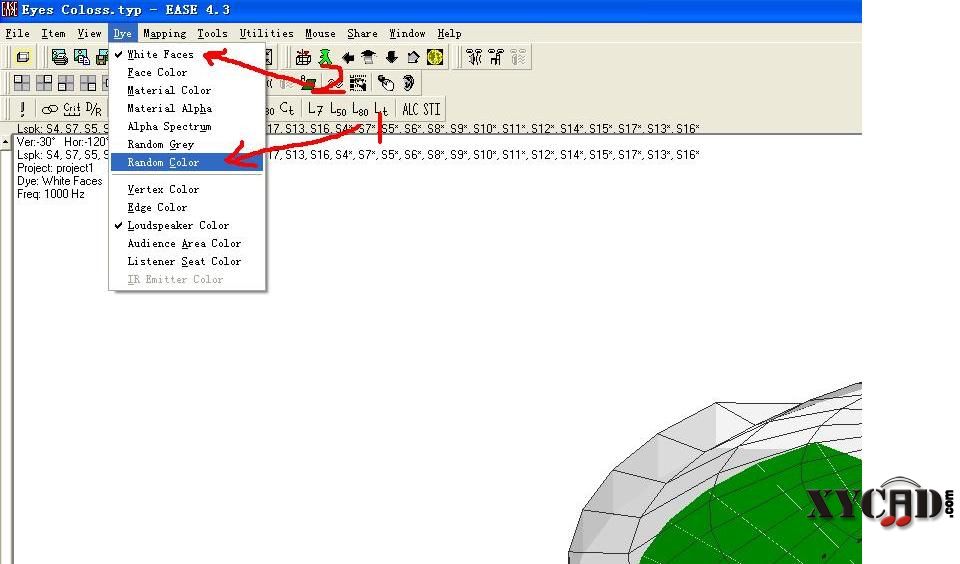Viewport: 960px width, 564px height.
Task: Select highlighted Random Color menu entry
Action: pos(187,162)
